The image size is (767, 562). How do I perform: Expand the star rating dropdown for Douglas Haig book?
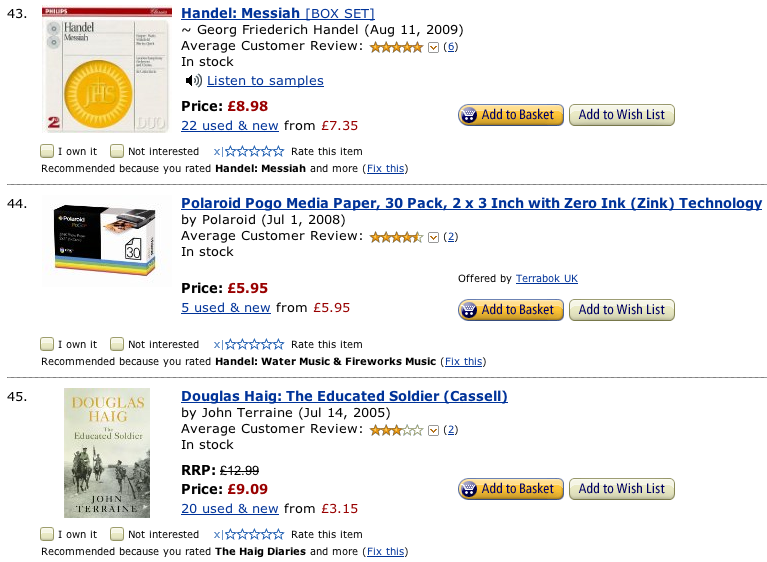pyautogui.click(x=433, y=430)
